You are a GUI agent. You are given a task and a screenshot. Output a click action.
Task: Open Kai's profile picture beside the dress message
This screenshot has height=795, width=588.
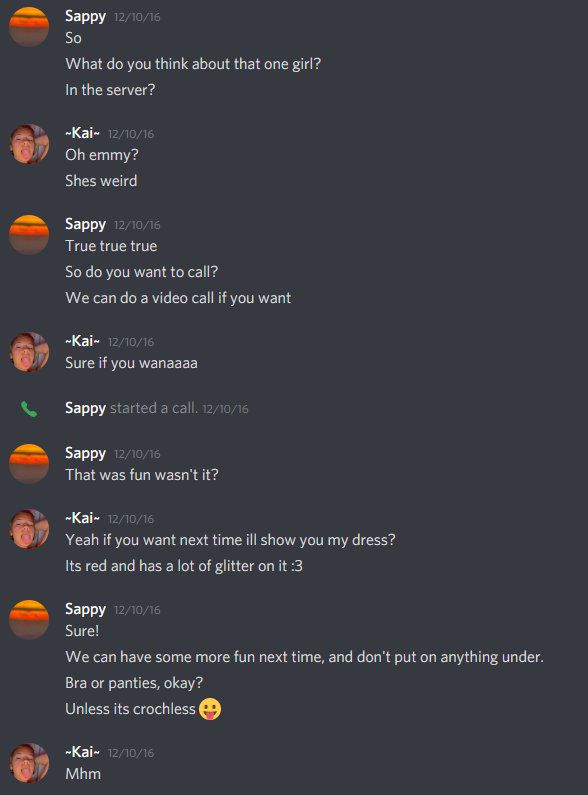coord(29,529)
